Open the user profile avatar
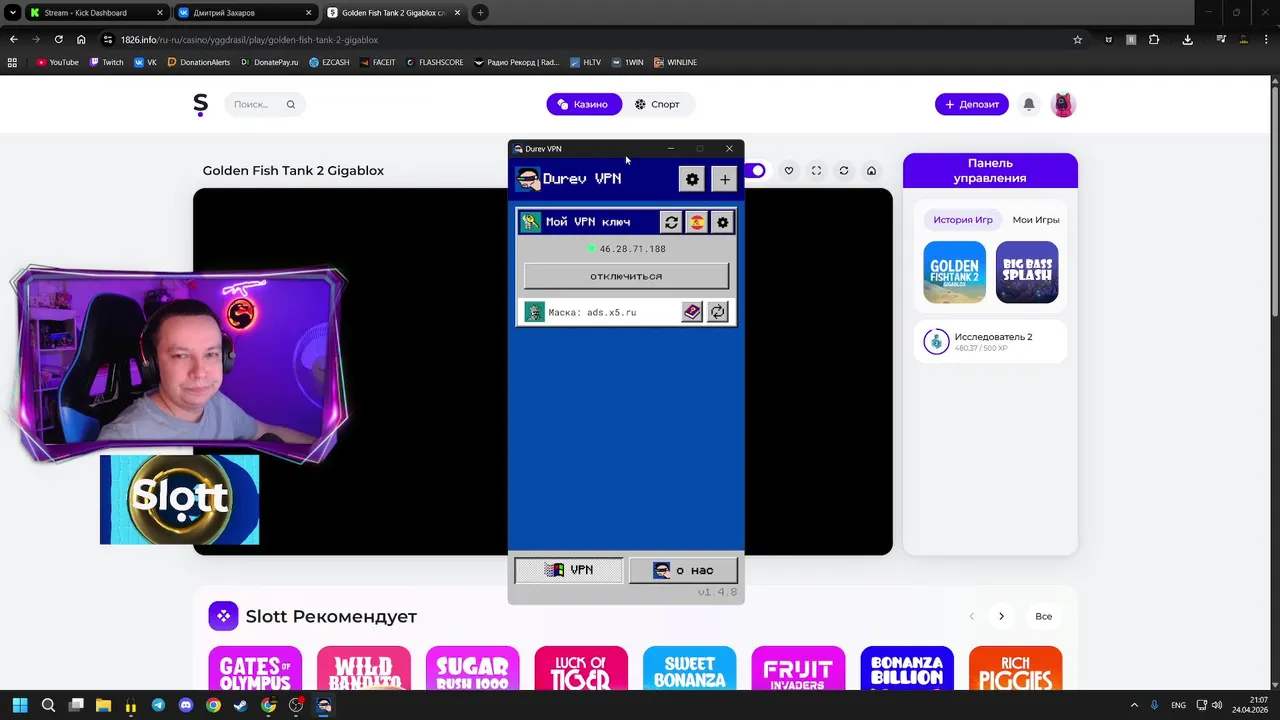Screen dimensions: 1280x720 tap(1063, 104)
